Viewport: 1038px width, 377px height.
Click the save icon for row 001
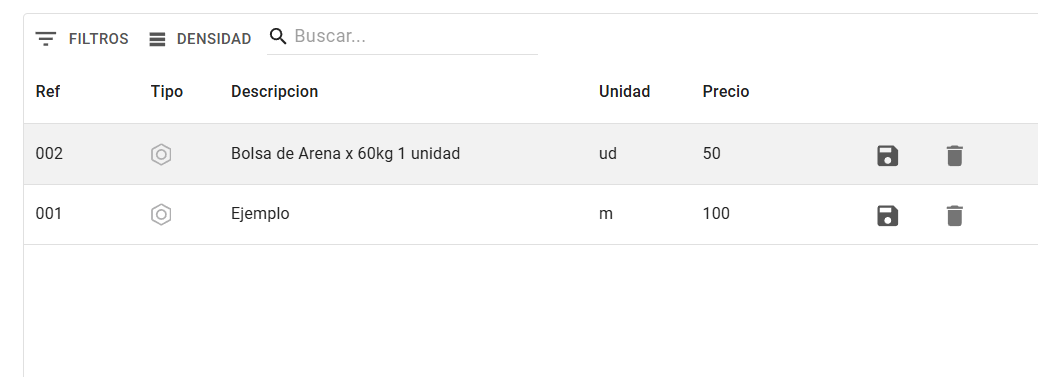pos(887,216)
